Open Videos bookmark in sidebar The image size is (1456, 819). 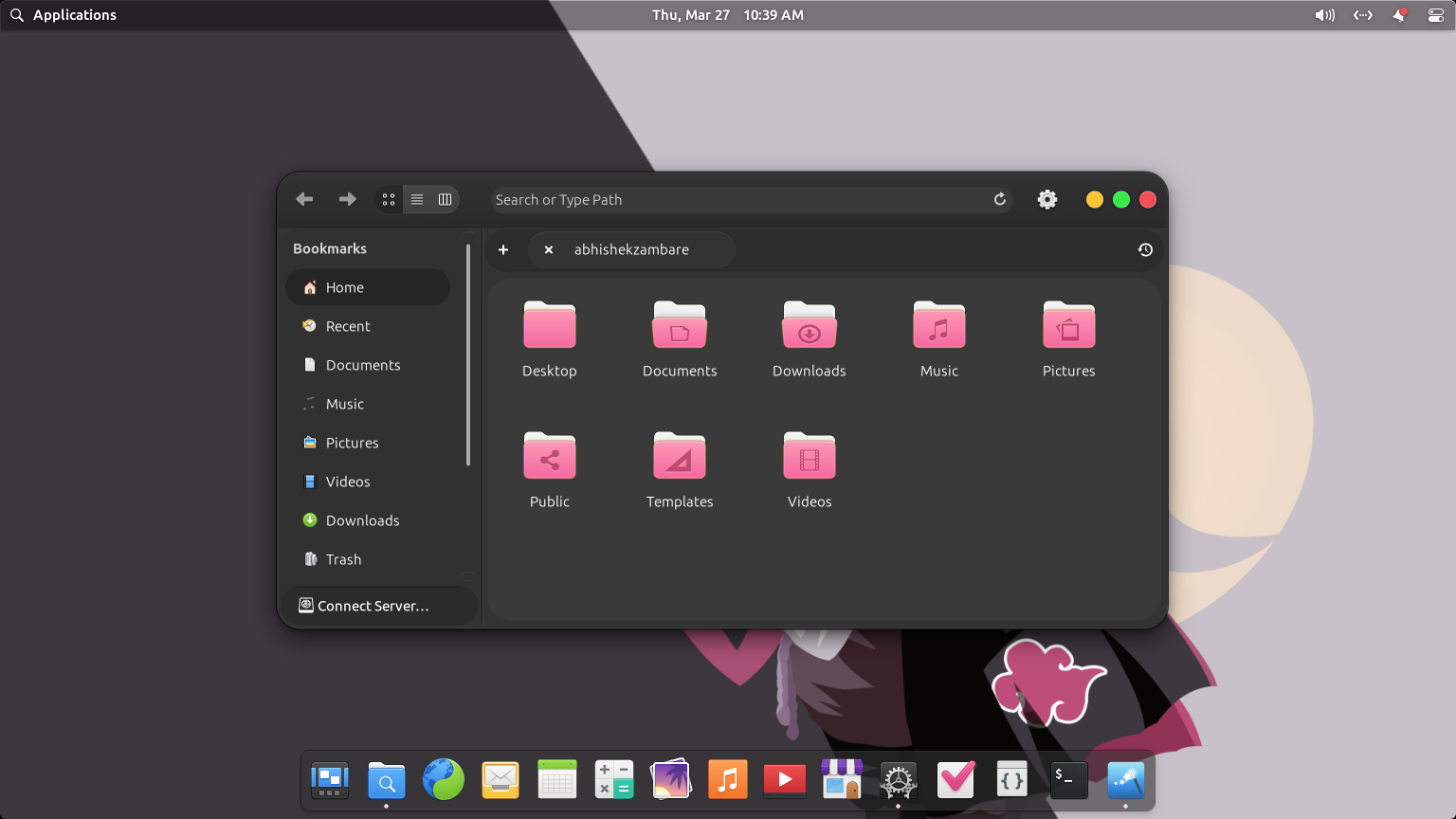(x=368, y=482)
